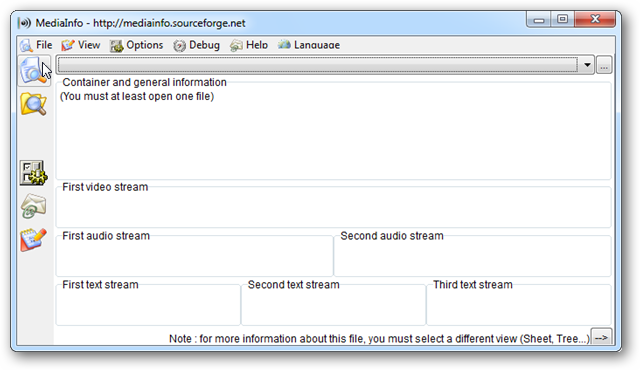Viewport: 640px width, 370px height.
Task: Open the Help menu
Action: 249,45
